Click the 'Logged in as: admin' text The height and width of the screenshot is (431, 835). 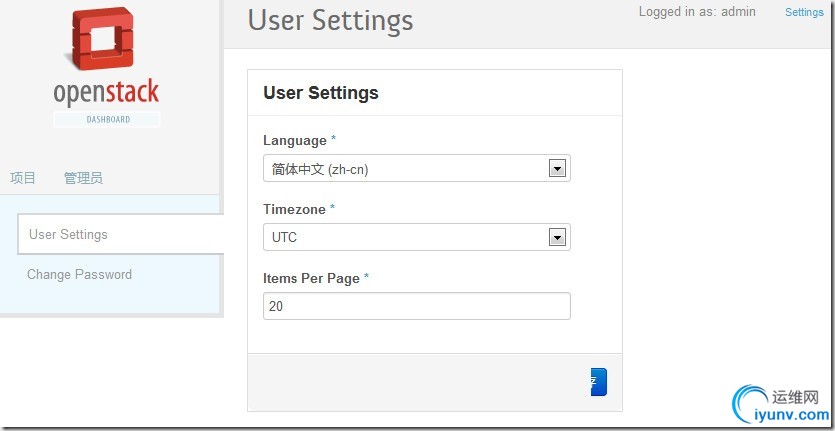click(x=697, y=12)
